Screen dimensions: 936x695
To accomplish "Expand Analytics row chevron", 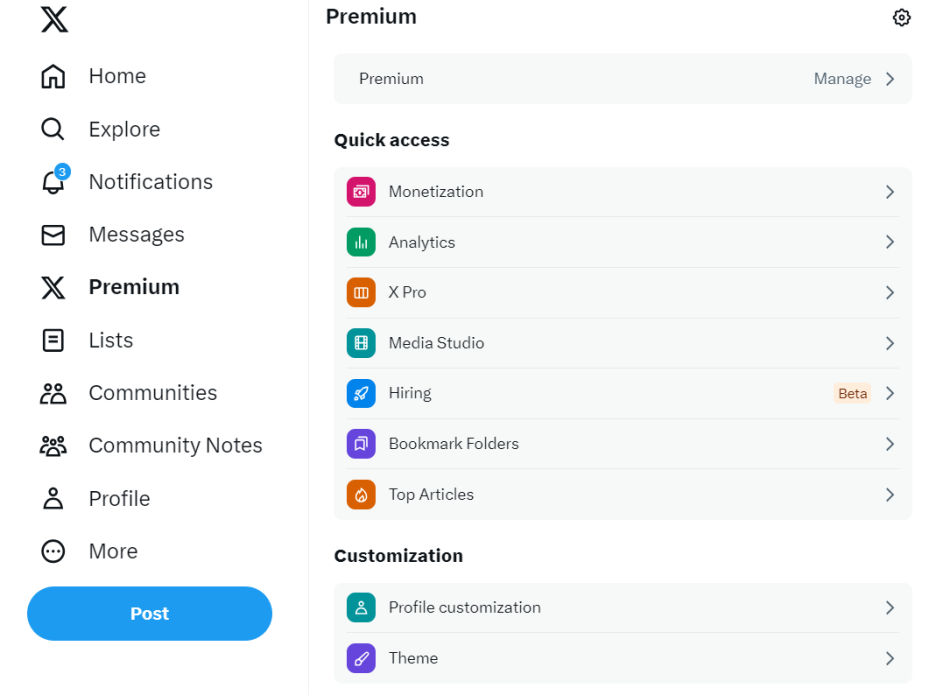I will point(890,242).
